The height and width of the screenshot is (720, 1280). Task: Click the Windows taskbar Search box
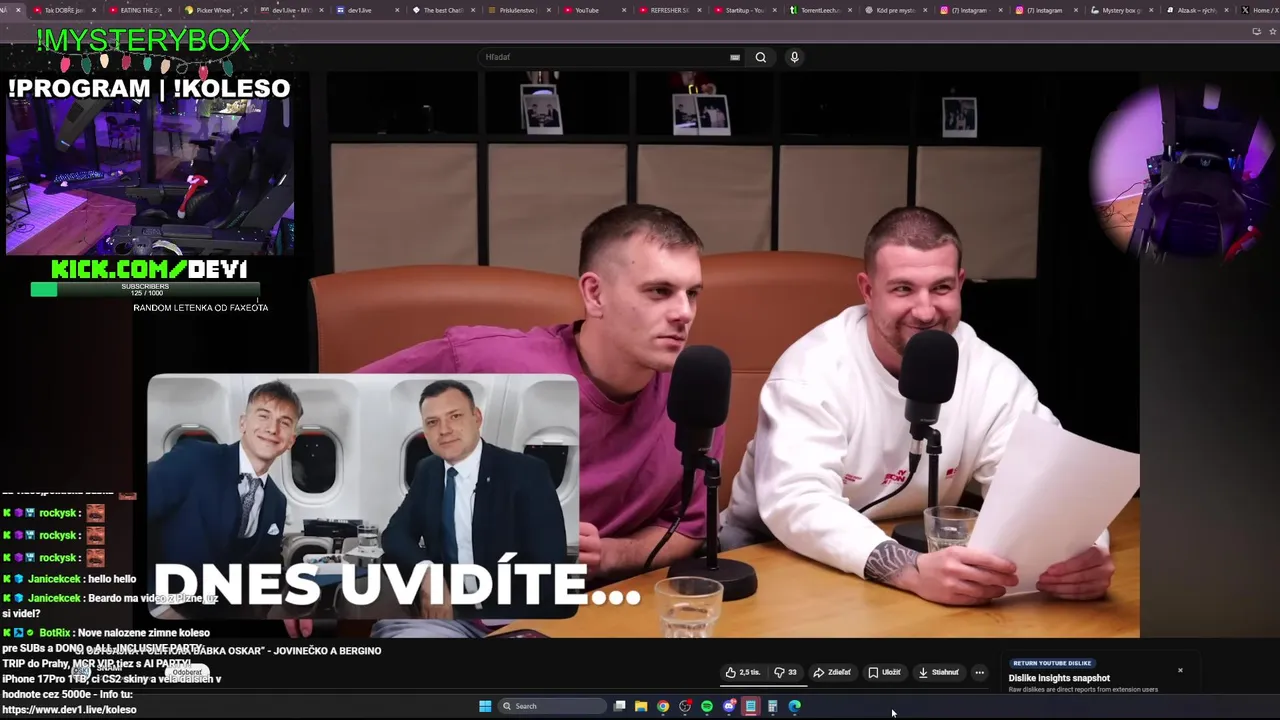tap(551, 706)
